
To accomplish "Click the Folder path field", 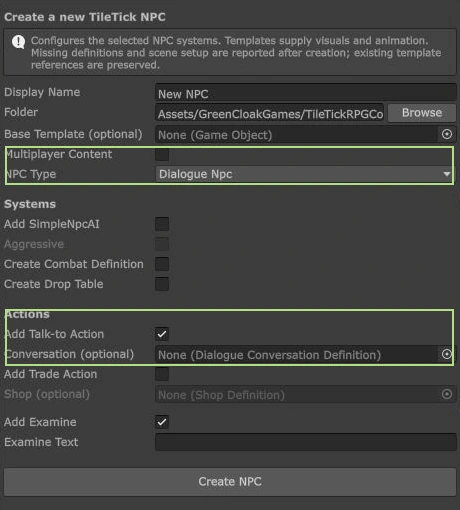I will (270, 113).
